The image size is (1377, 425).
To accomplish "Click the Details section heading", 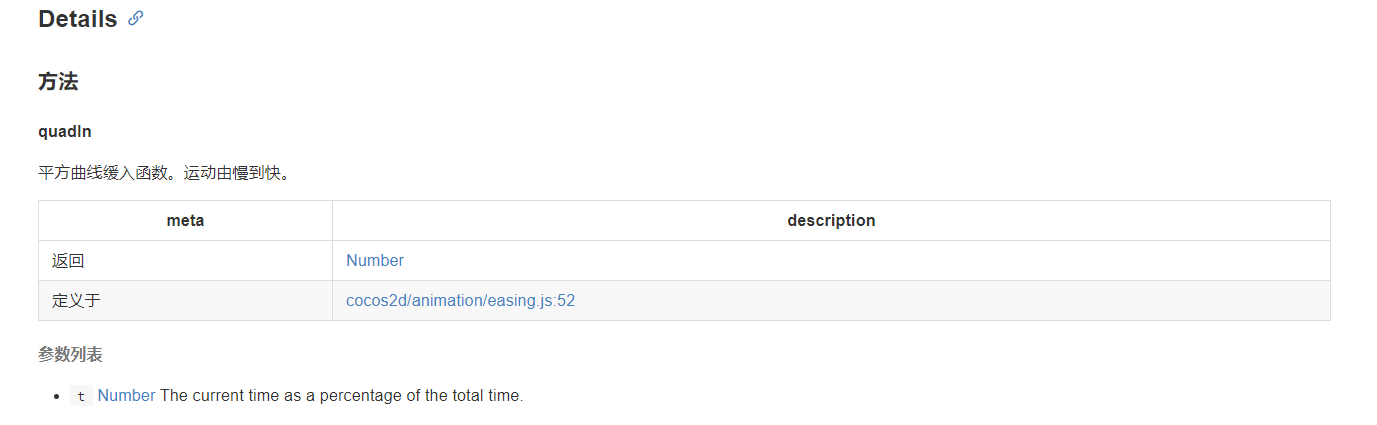I will (77, 19).
